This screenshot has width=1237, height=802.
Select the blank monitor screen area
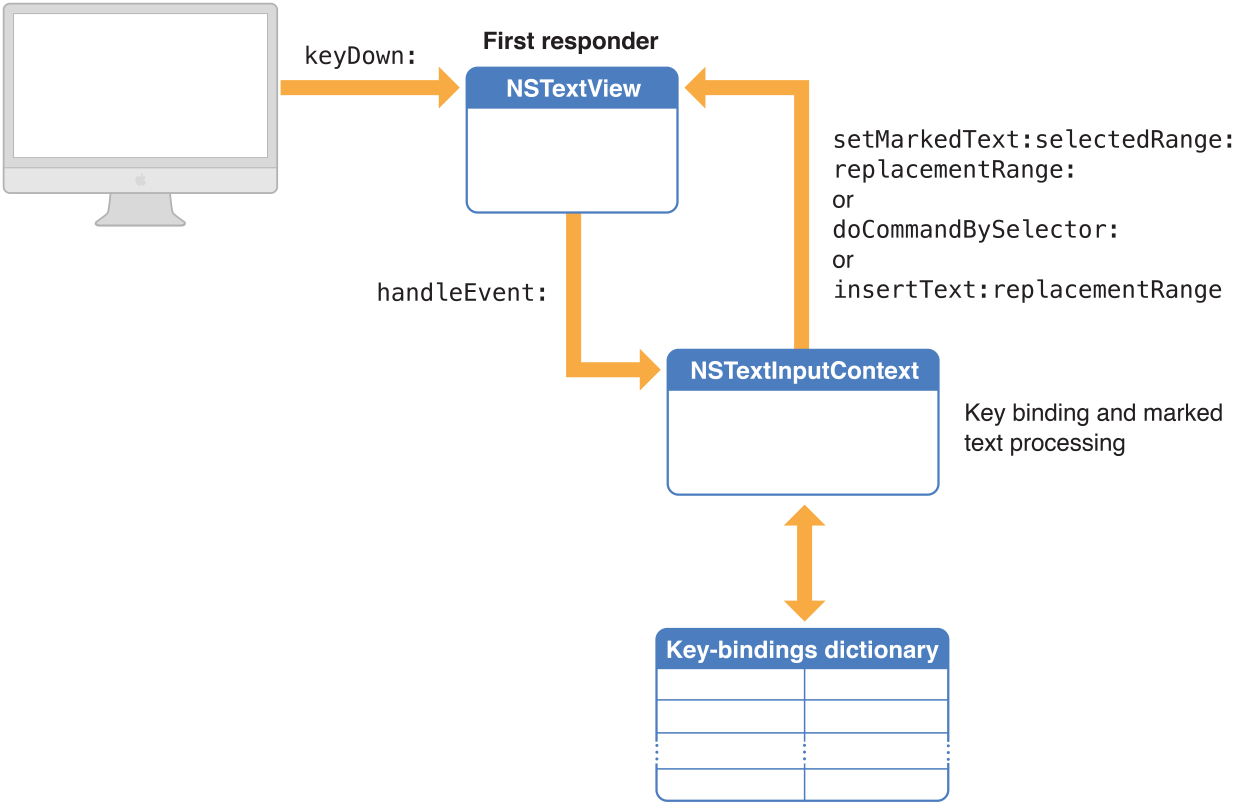pyautogui.click(x=140, y=85)
